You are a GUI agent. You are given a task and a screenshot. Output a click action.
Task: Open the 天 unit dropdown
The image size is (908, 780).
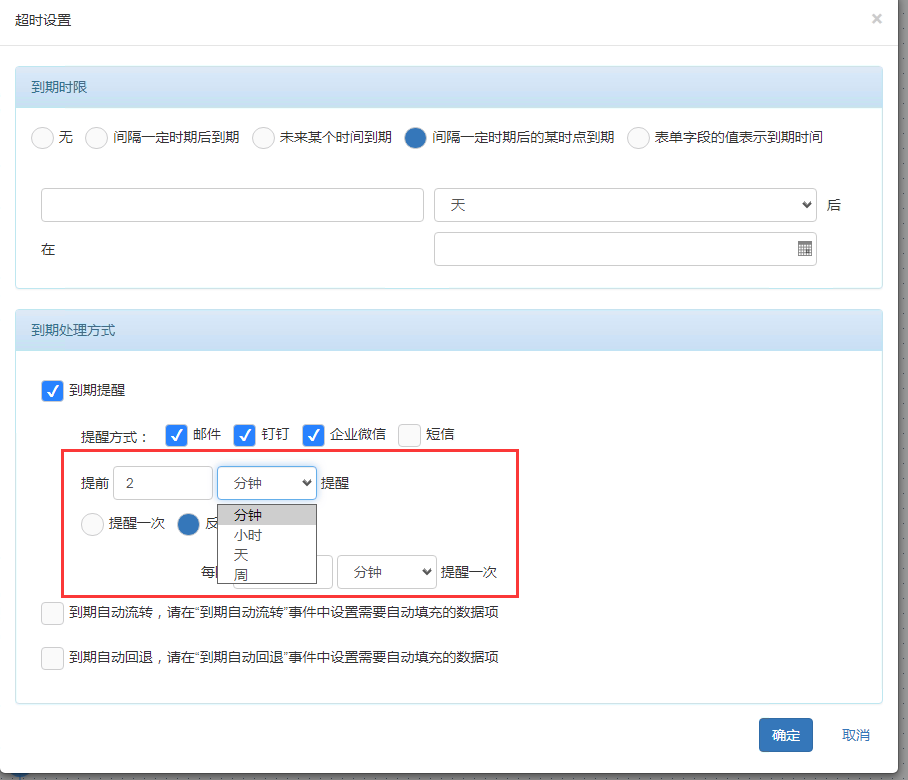tap(625, 205)
